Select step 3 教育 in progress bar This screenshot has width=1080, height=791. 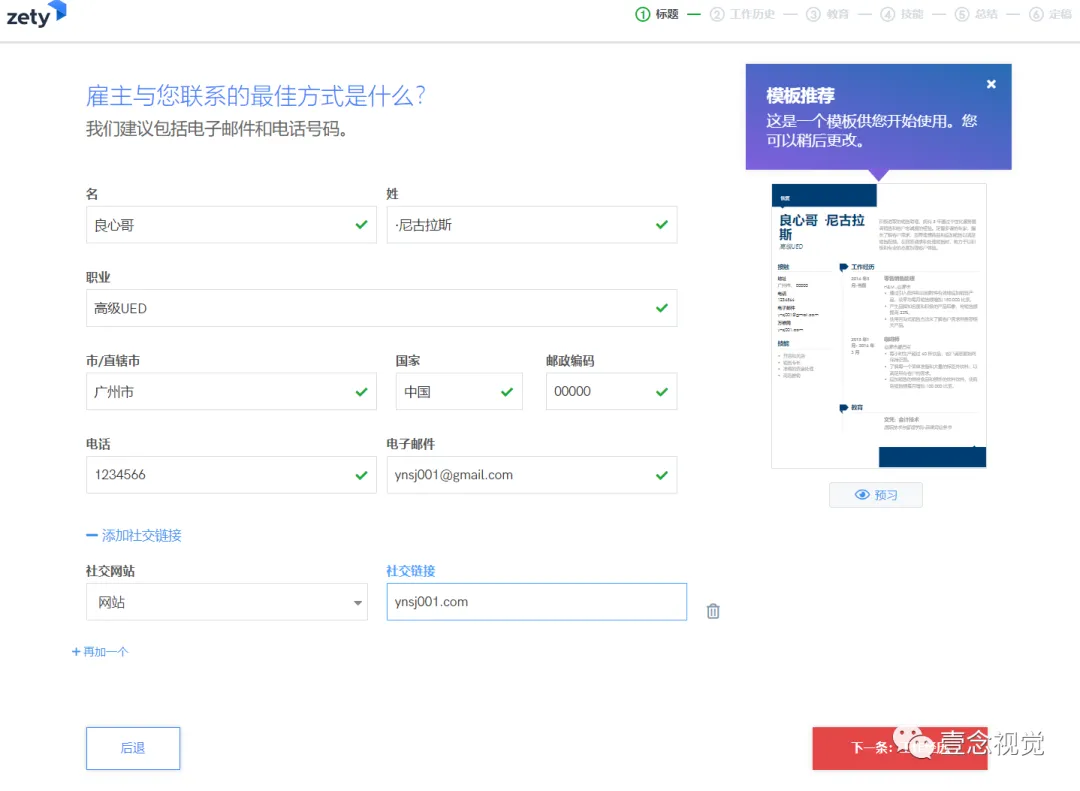click(827, 14)
